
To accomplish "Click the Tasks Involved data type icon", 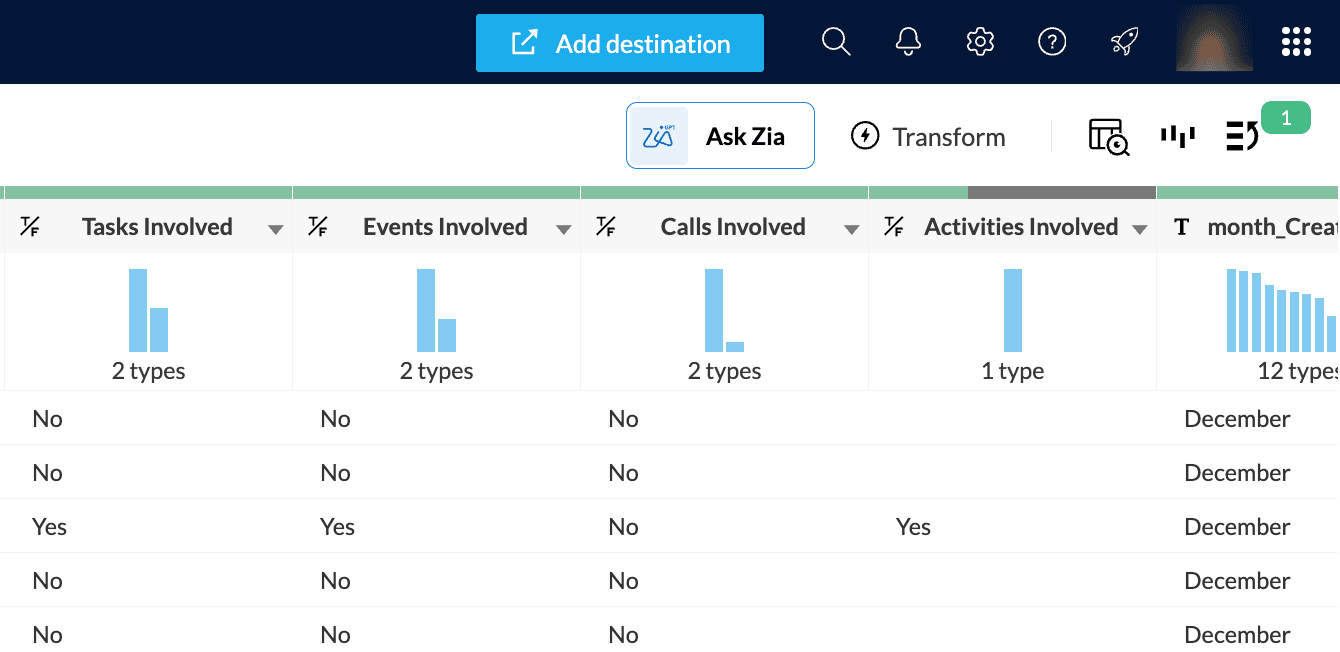I will (x=28, y=227).
